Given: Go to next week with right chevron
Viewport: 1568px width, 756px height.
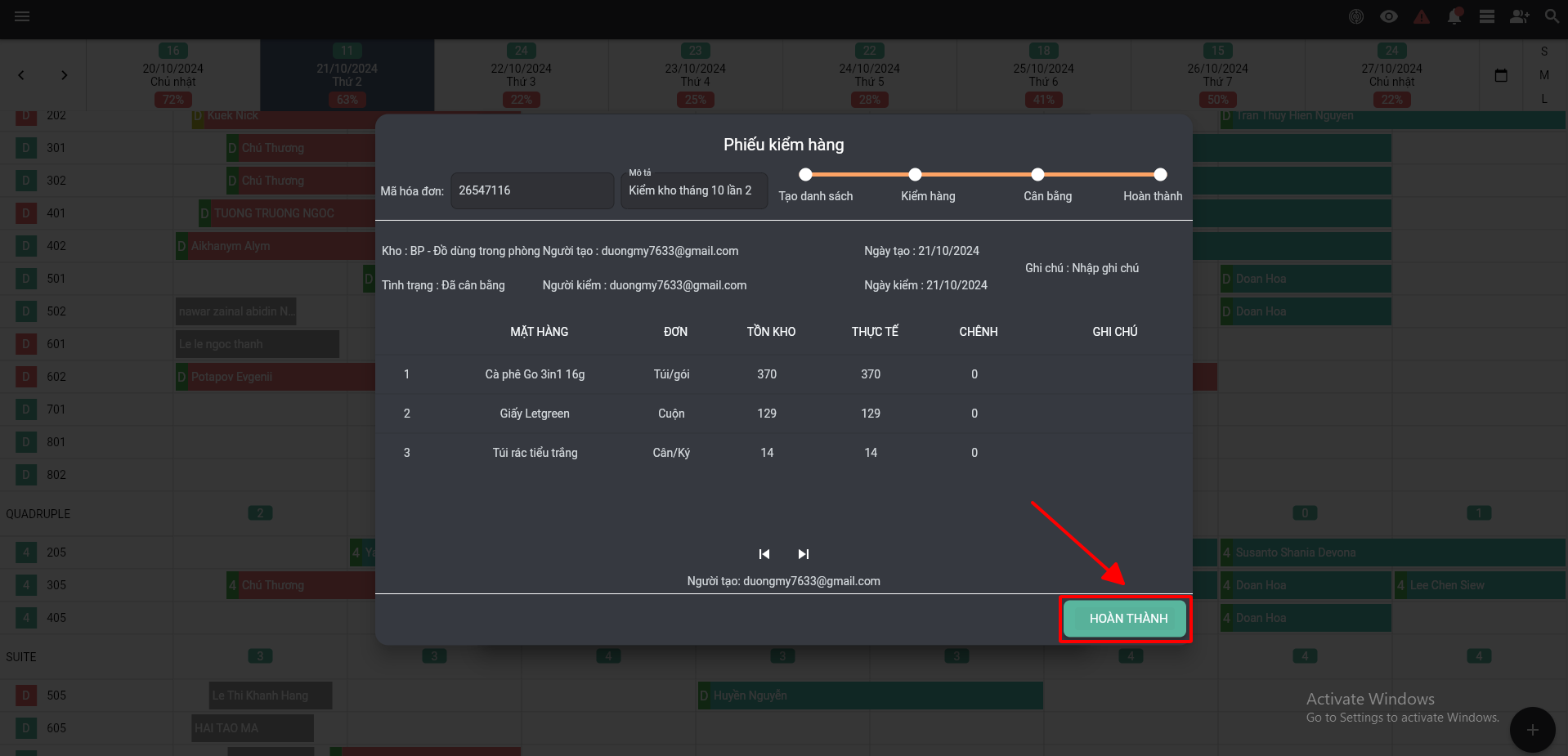Looking at the screenshot, I should tap(64, 75).
